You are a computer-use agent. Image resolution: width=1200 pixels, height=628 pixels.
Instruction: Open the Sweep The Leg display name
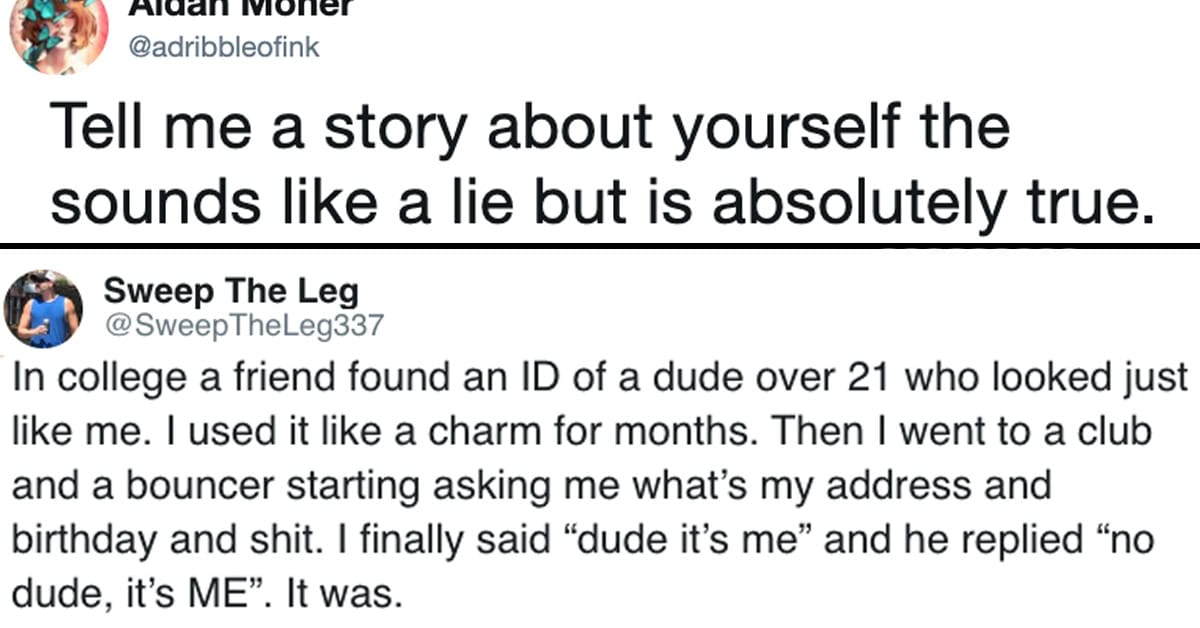[x=230, y=292]
